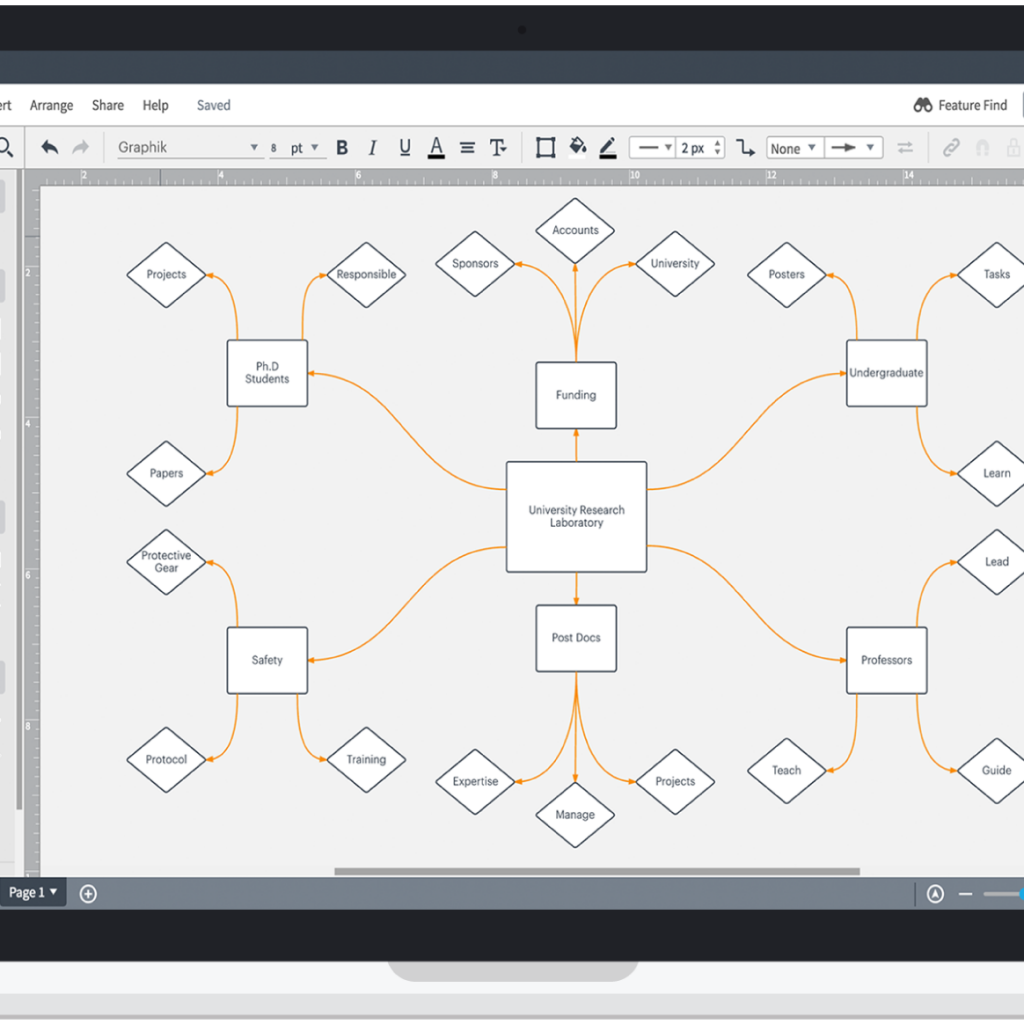Select the Protocol diamond shape
Viewport: 1024px width, 1024px height.
pos(166,760)
